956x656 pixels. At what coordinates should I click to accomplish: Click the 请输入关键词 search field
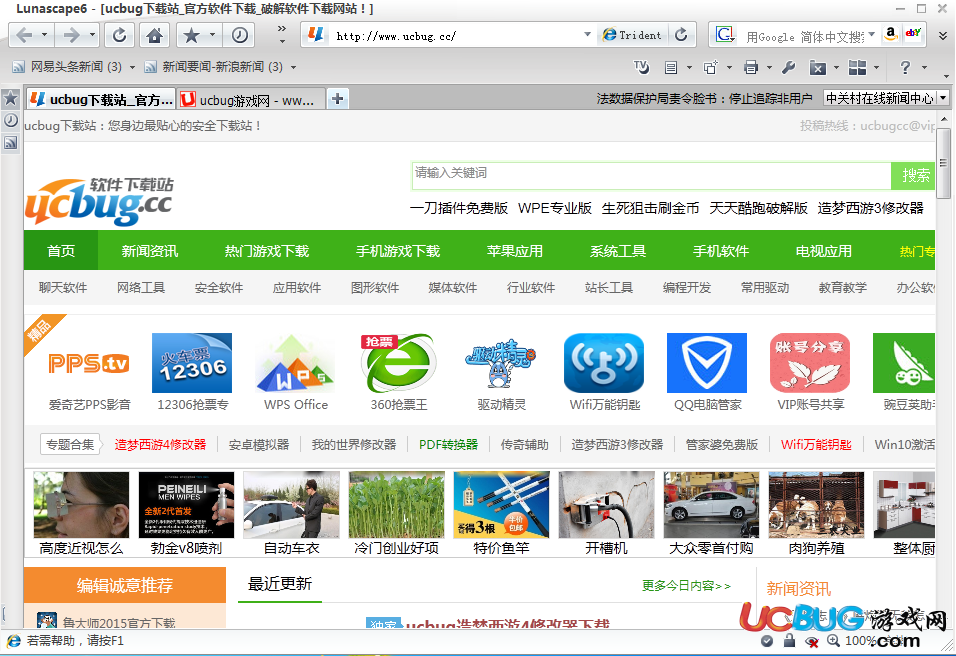pos(651,176)
